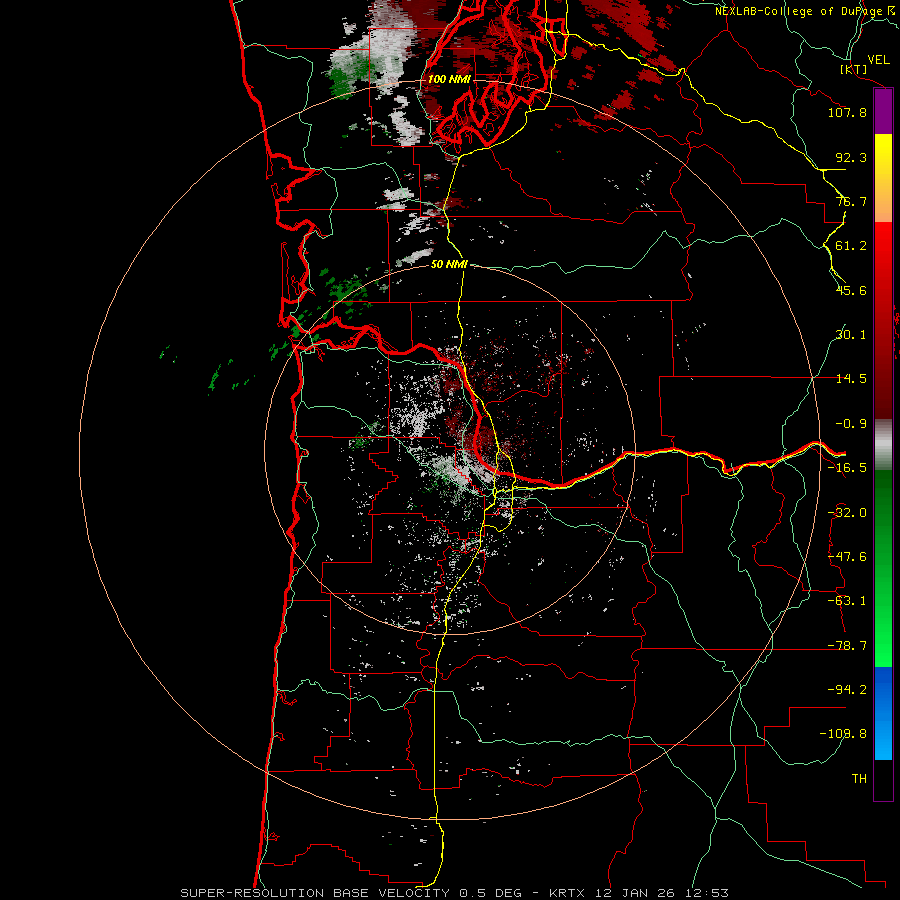The height and width of the screenshot is (900, 900).
Task: Select the -47.6 scale value
Action: click(847, 557)
